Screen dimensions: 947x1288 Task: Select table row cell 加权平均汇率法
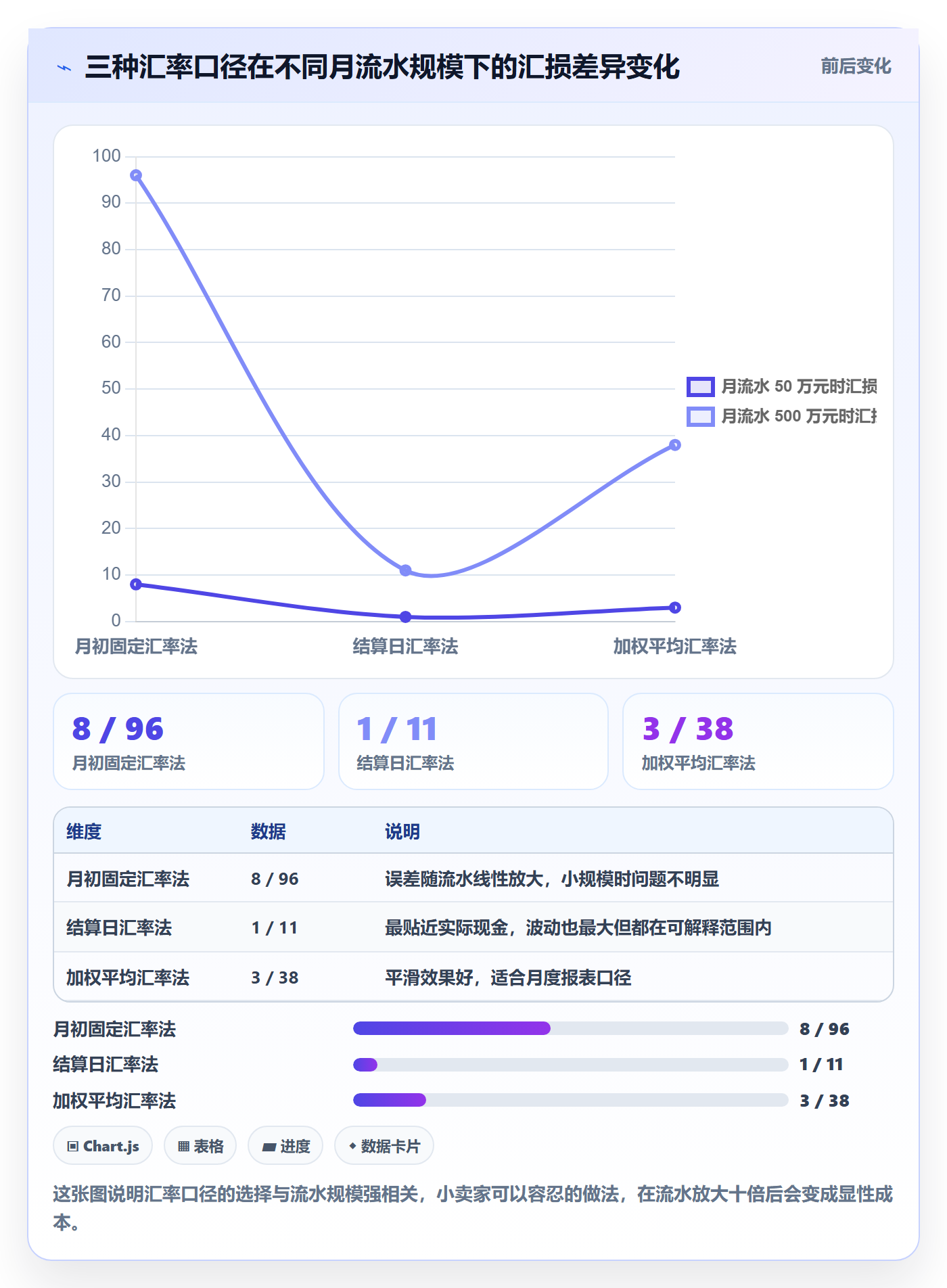[128, 977]
